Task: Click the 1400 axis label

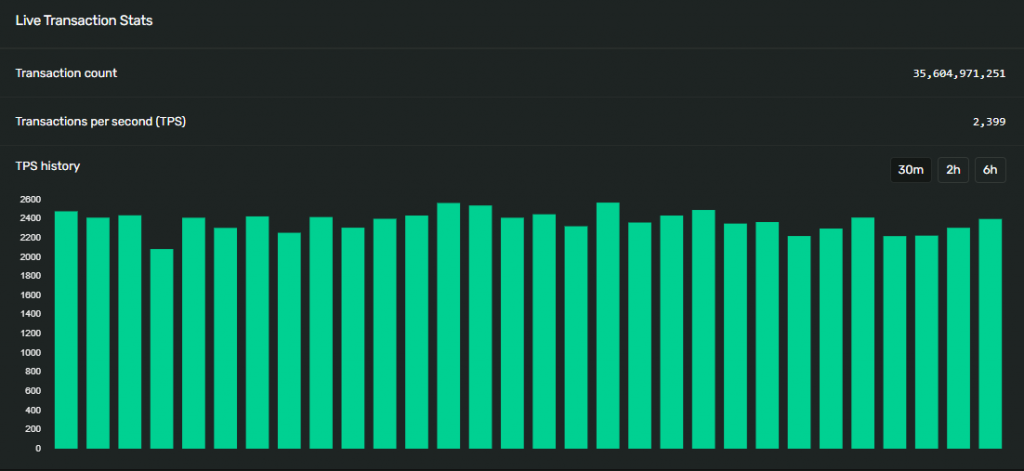Action: 33,314
